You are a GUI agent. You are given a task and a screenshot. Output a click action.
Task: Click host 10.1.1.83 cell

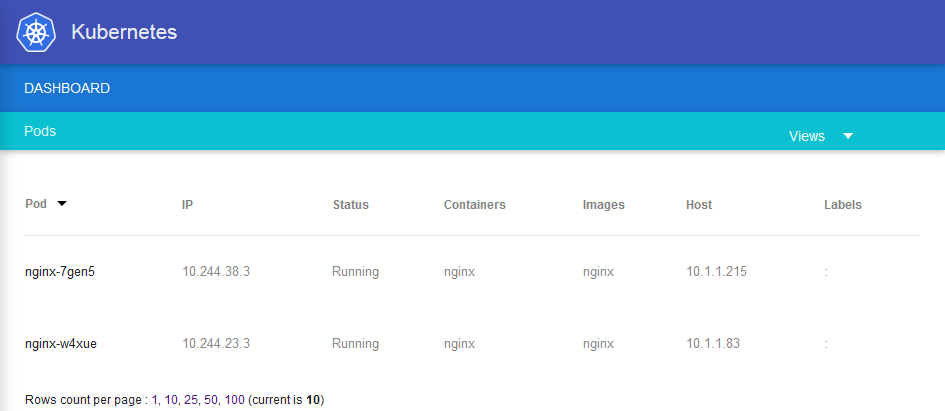pos(713,344)
